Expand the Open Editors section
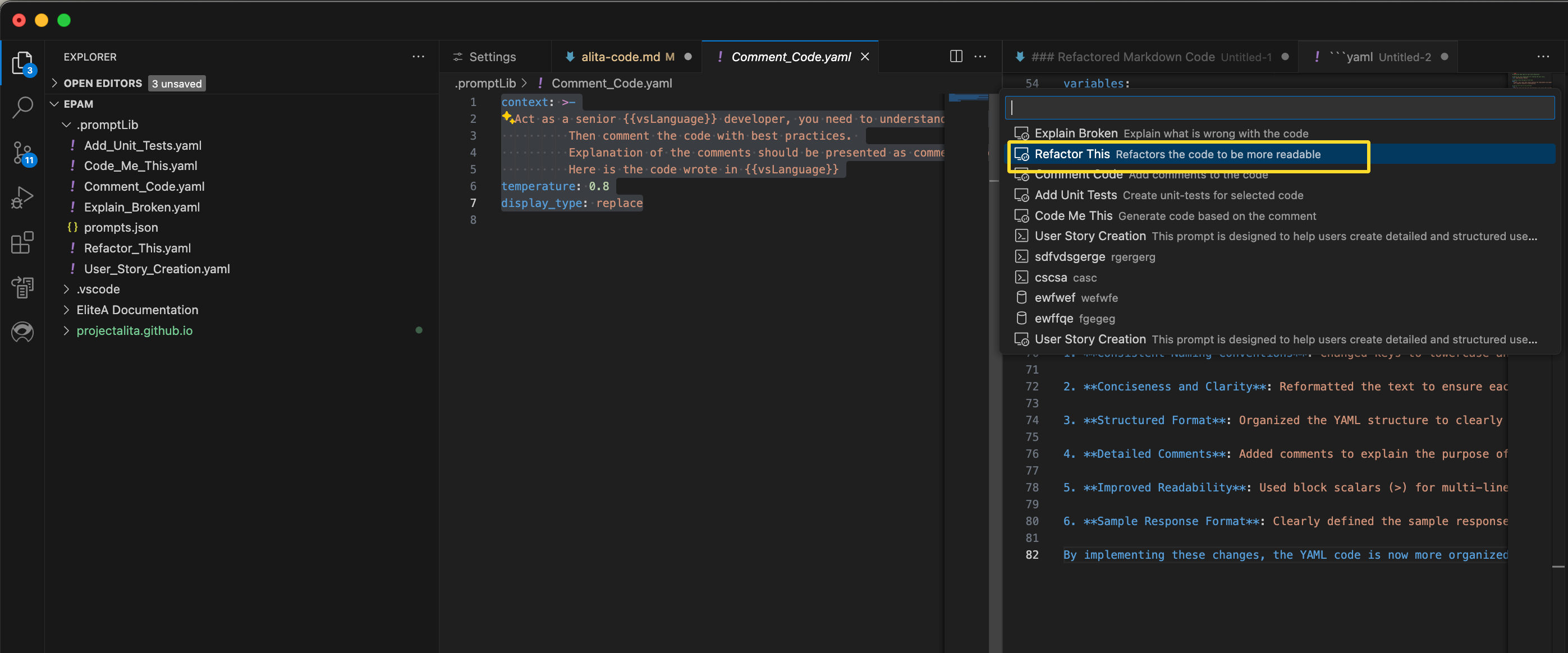Screen dimensions: 1568x653 [54, 83]
